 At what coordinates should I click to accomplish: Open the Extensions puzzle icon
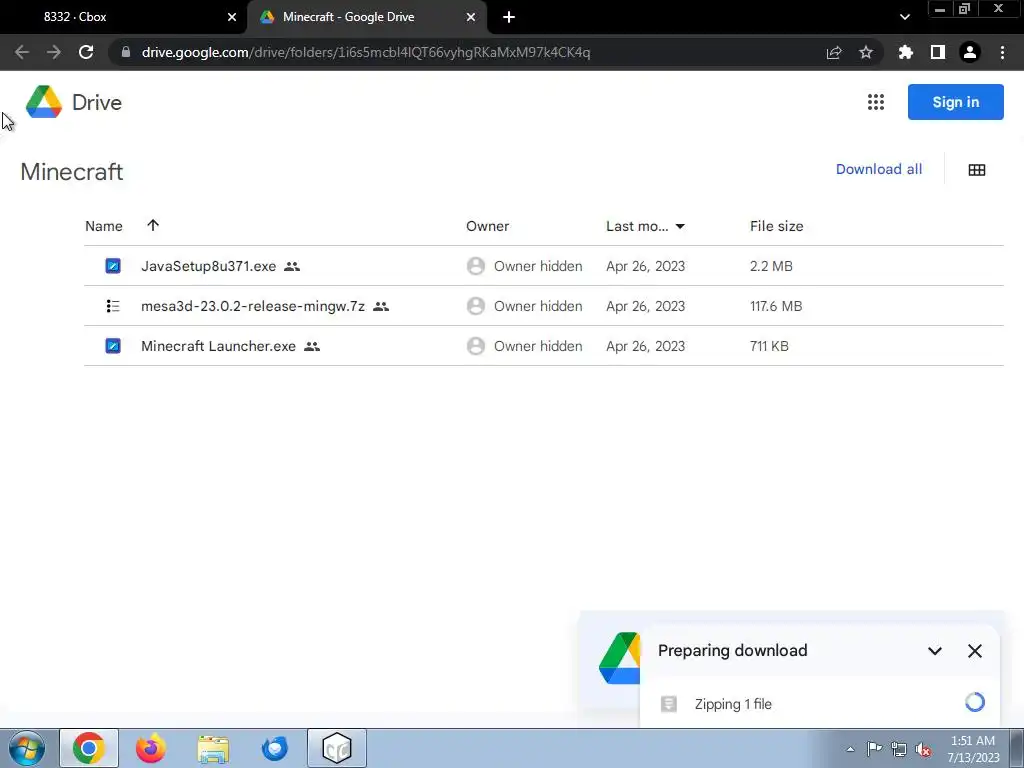pyautogui.click(x=906, y=52)
